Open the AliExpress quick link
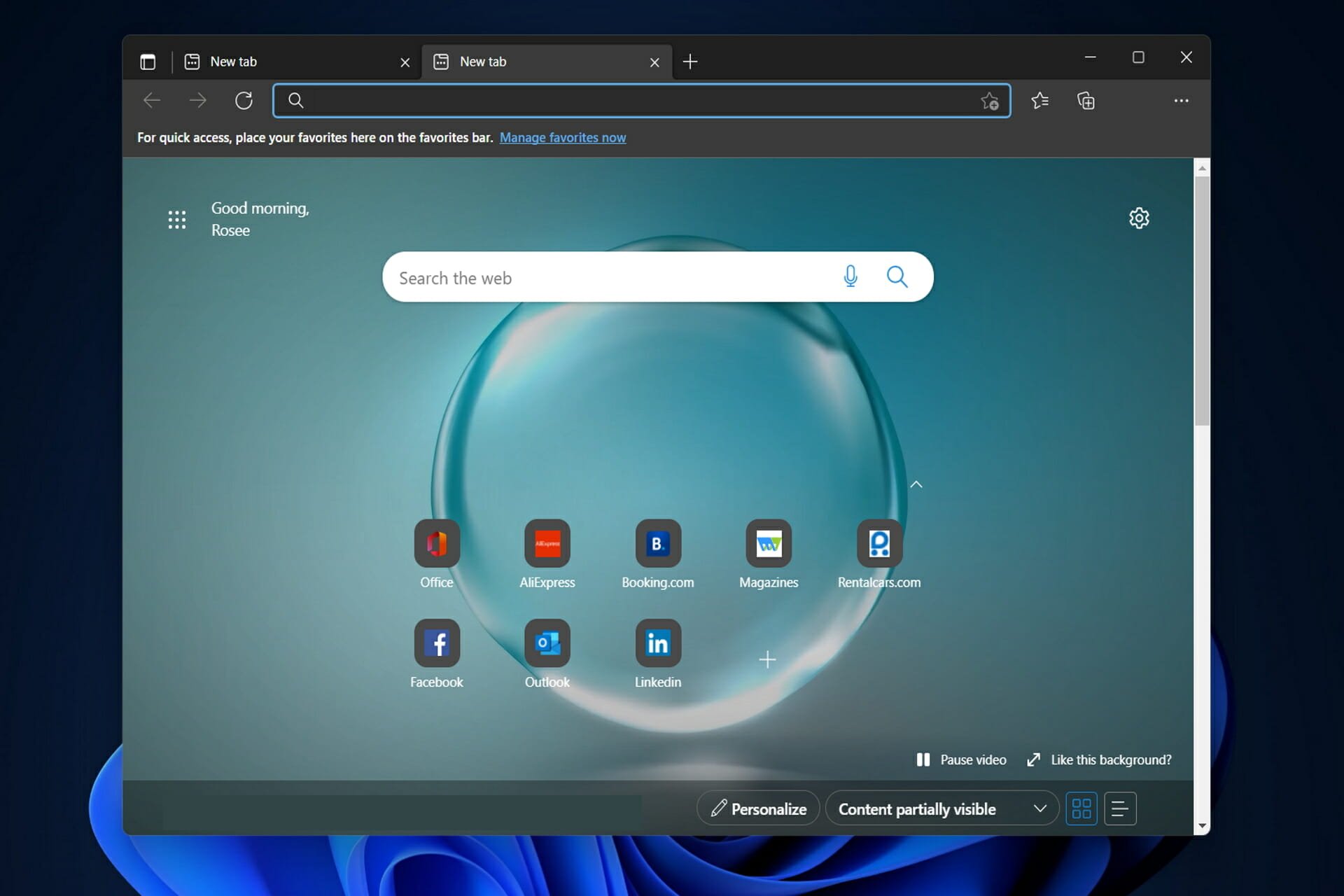The width and height of the screenshot is (1344, 896). pos(547,554)
